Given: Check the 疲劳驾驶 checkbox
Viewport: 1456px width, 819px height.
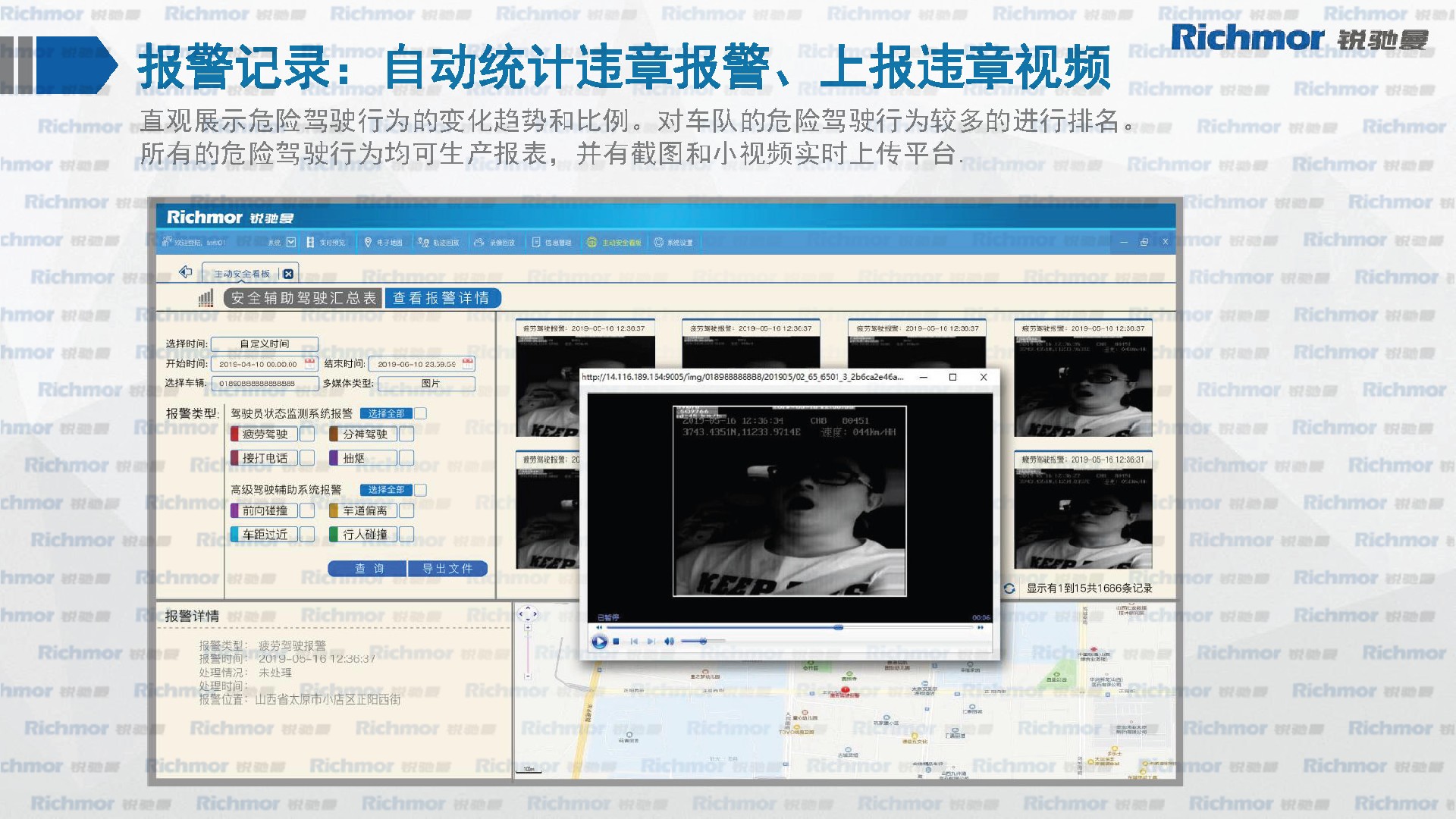Looking at the screenshot, I should click(307, 434).
